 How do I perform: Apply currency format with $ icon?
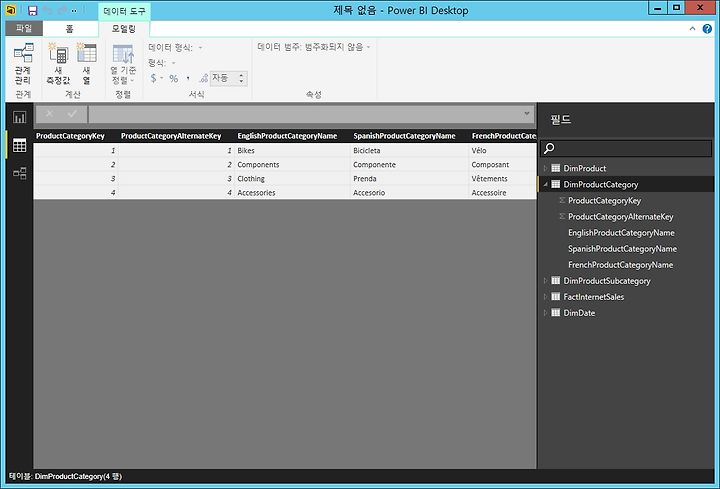coord(153,78)
